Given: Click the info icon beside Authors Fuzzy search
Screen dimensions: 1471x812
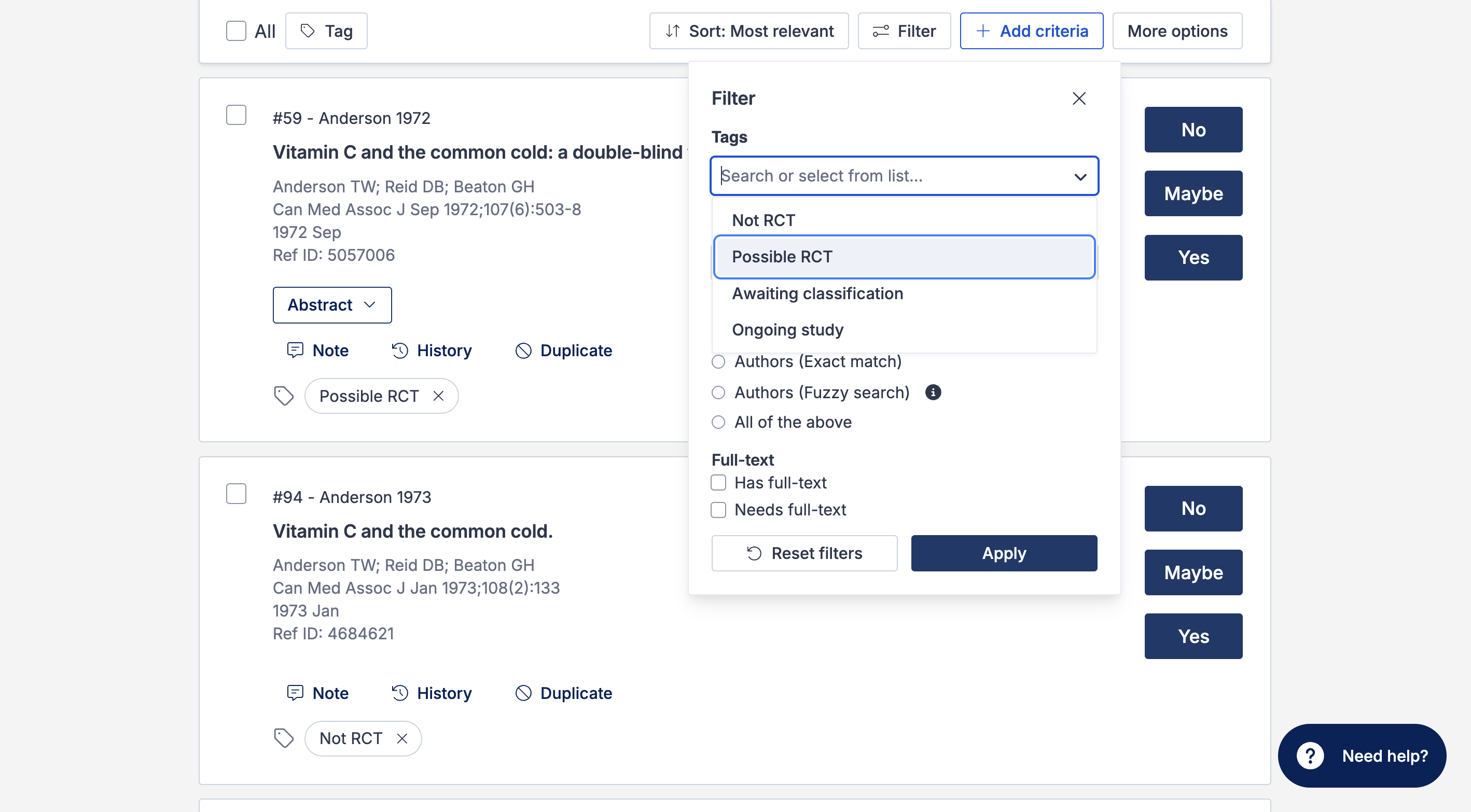Looking at the screenshot, I should click(933, 393).
